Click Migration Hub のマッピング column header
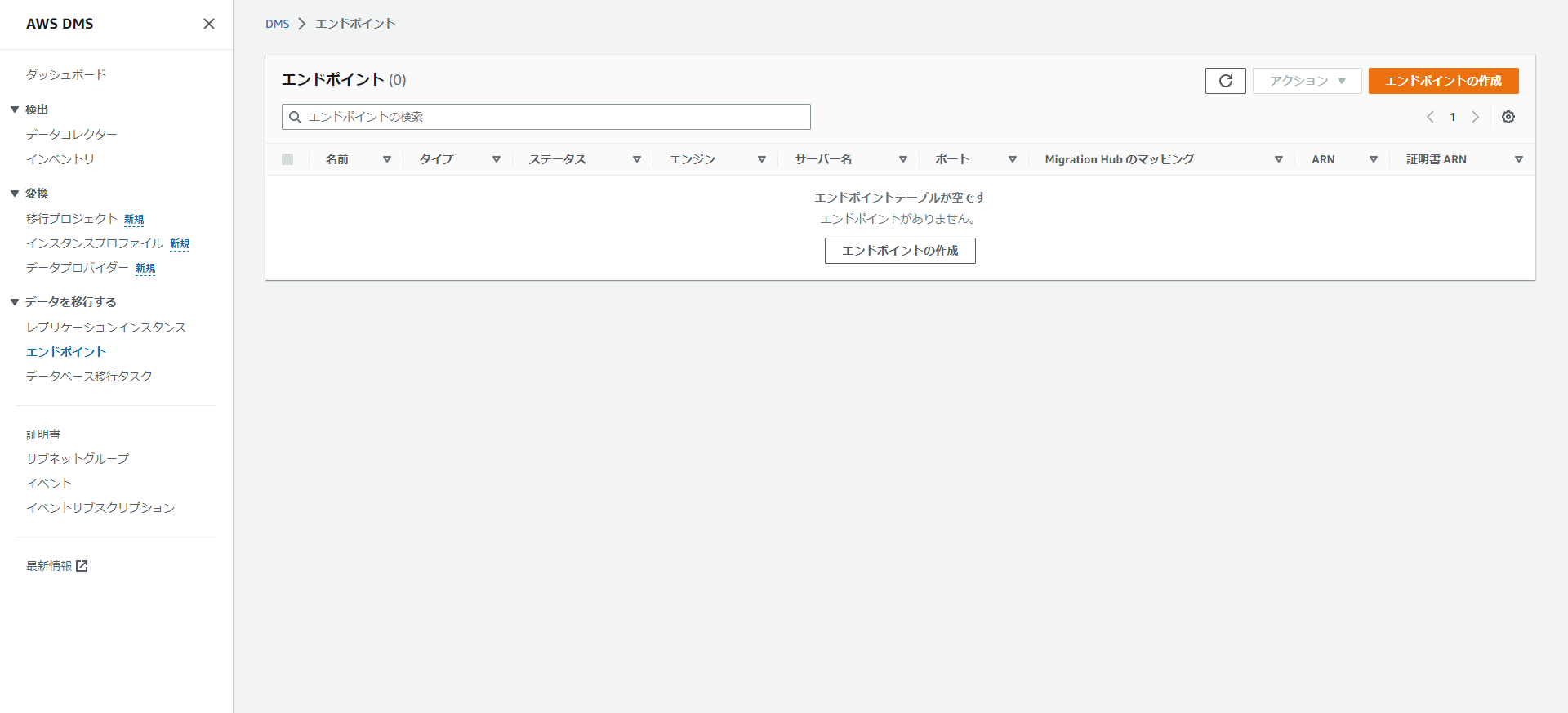The width and height of the screenshot is (1568, 713). (x=1120, y=159)
